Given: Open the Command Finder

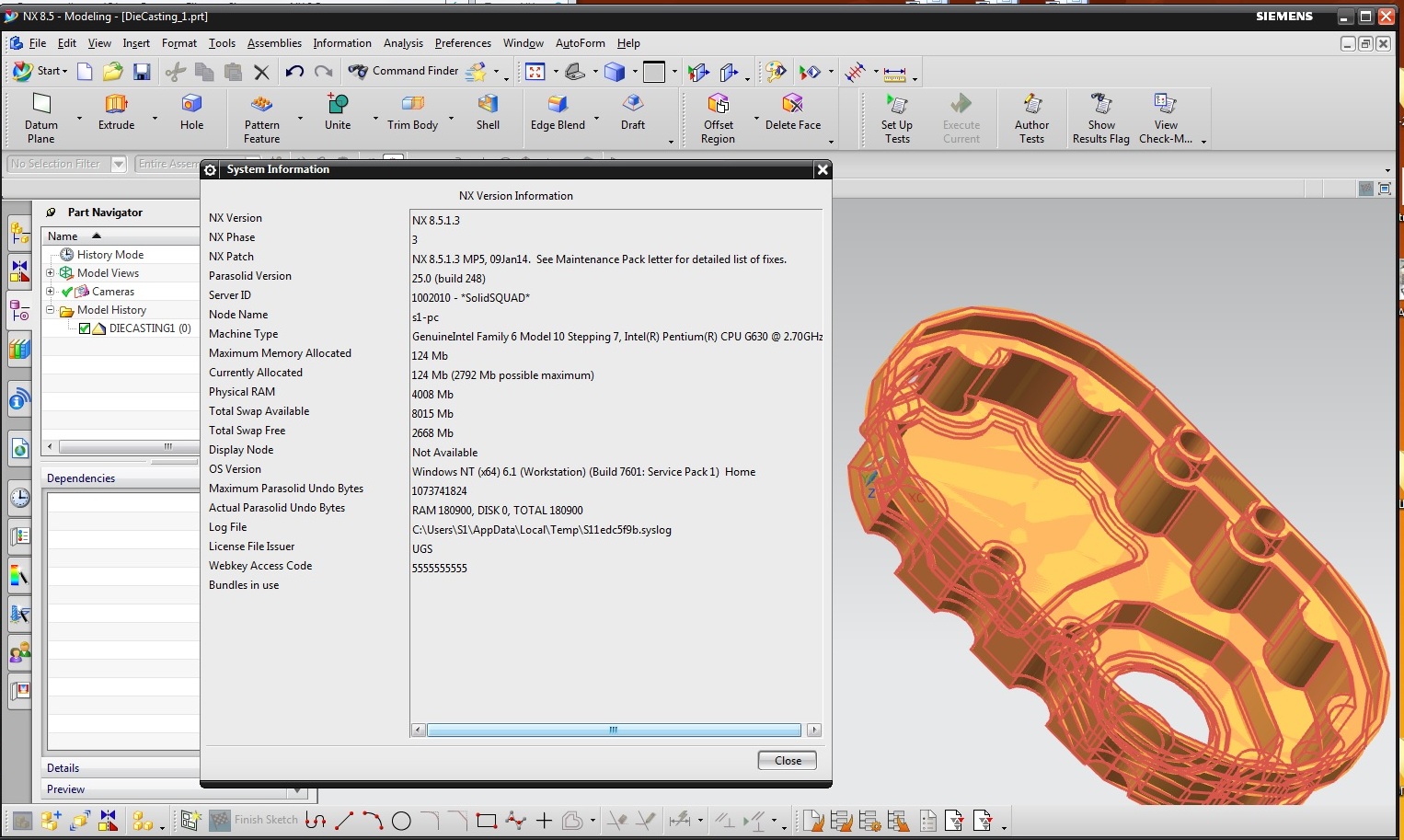Looking at the screenshot, I should (403, 71).
